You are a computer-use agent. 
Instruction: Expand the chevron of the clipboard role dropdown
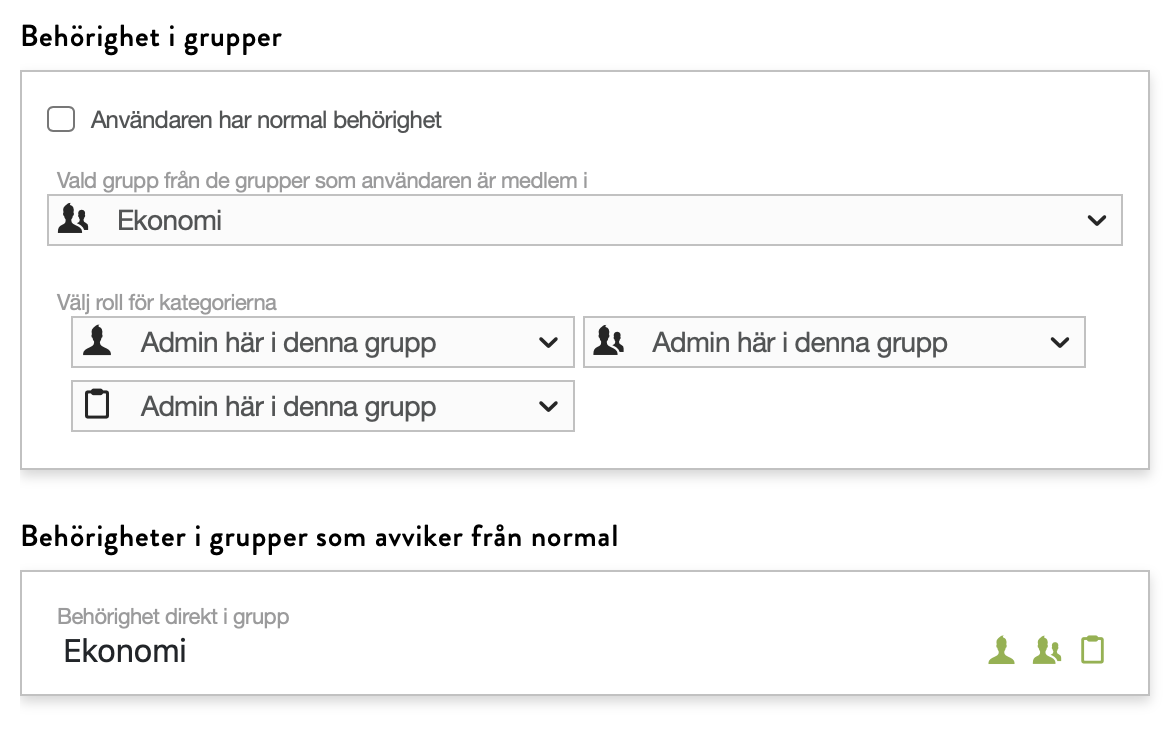tap(548, 407)
